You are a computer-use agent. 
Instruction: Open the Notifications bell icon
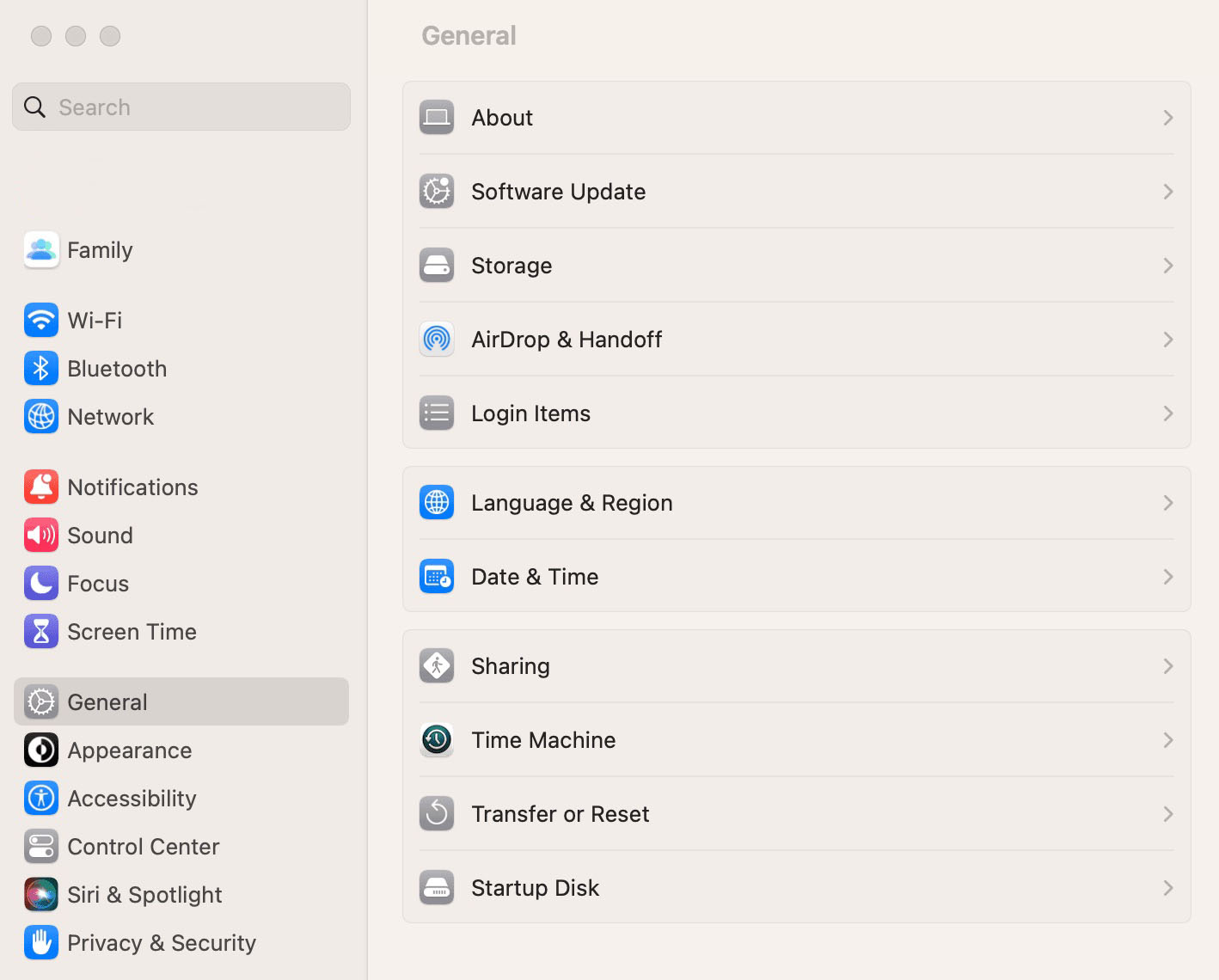click(x=41, y=487)
